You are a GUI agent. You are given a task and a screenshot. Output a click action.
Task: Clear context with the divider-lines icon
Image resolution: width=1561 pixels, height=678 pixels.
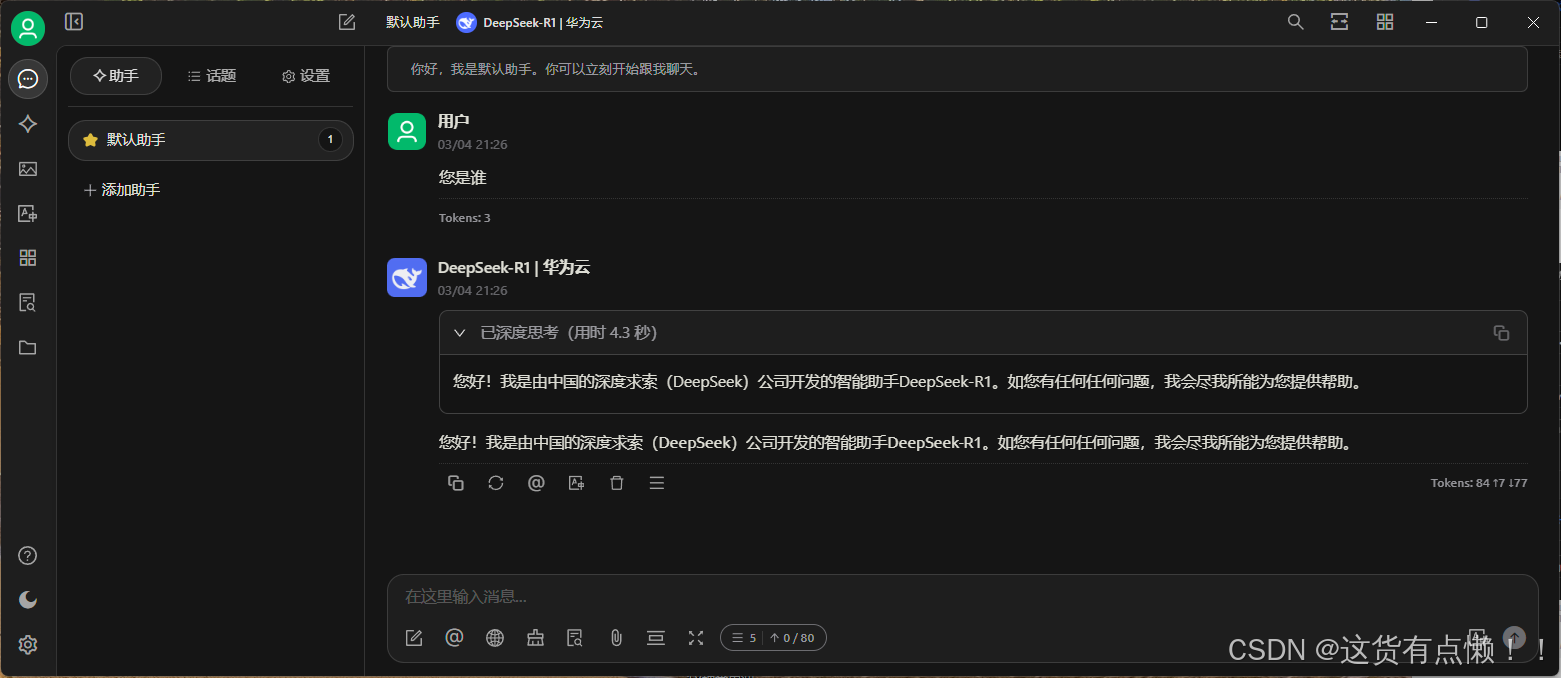656,638
